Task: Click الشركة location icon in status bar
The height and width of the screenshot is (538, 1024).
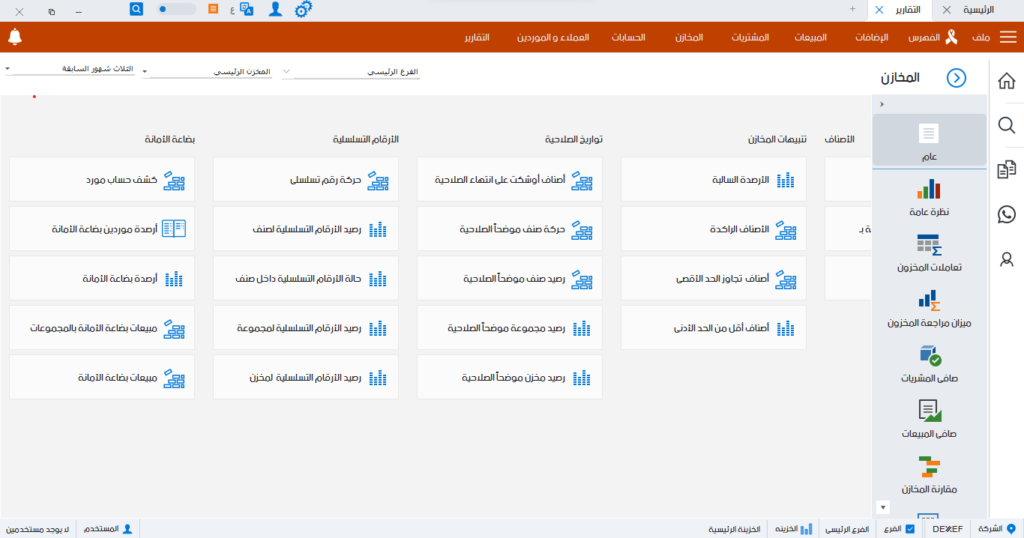Action: pos(1012,529)
